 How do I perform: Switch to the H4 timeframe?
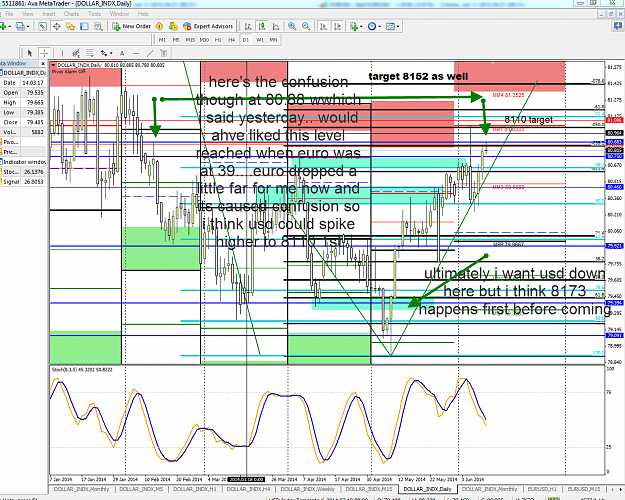[232, 40]
